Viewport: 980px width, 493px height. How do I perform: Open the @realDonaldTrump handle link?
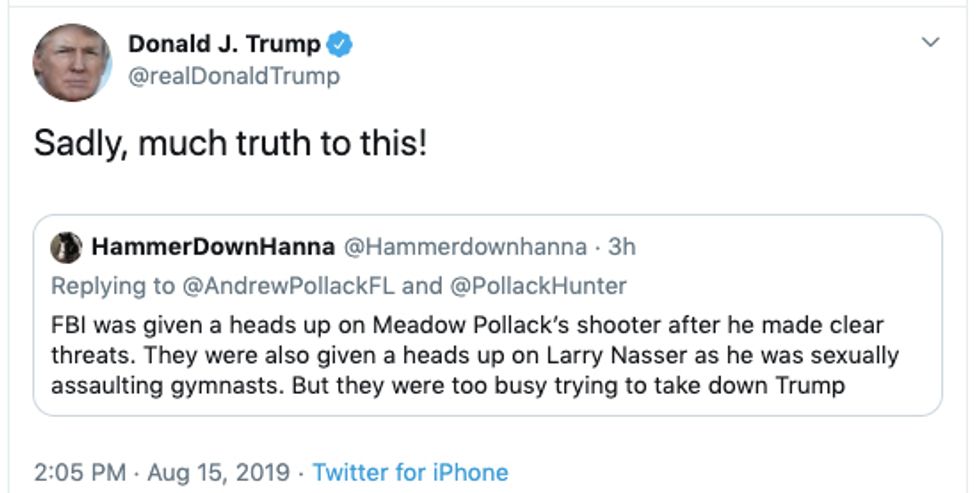pyautogui.click(x=234, y=76)
